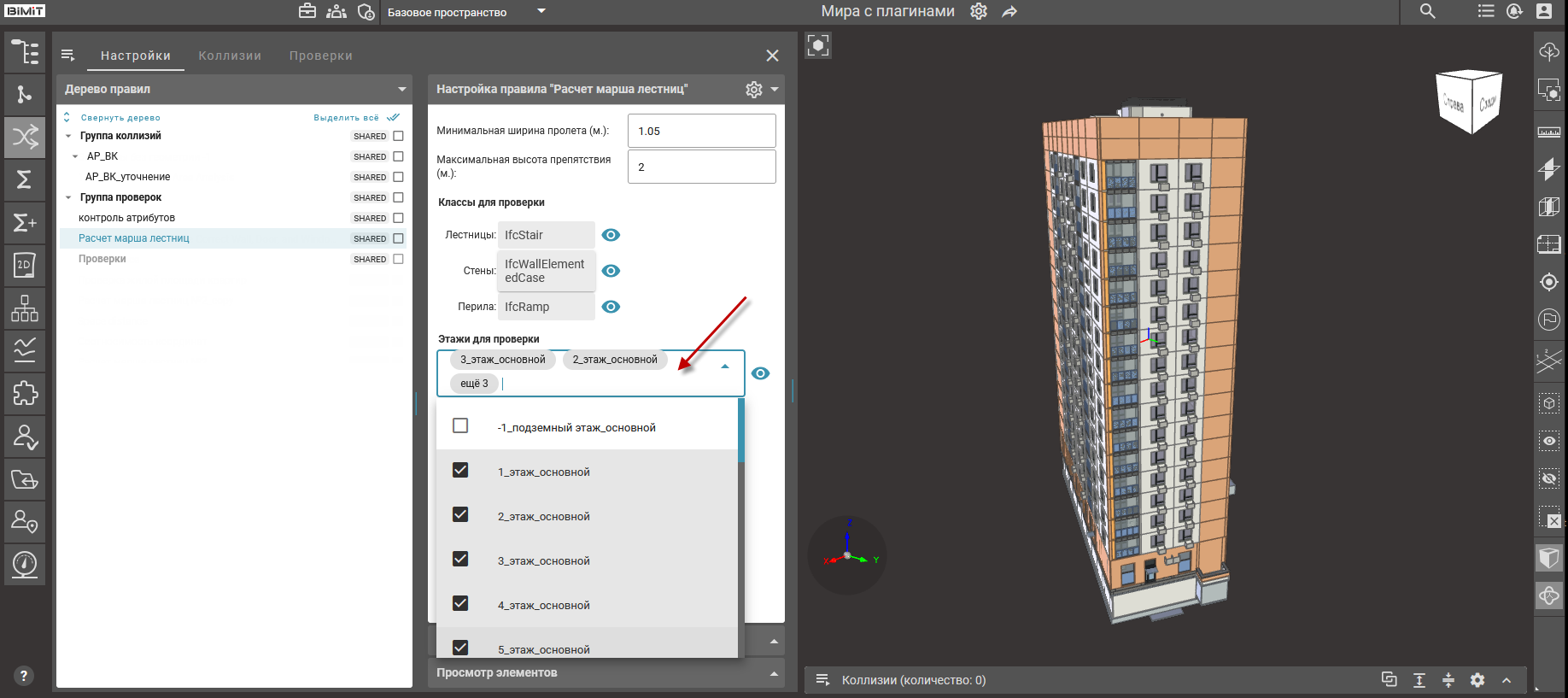Toggle visibility eye for Стены class
The width and height of the screenshot is (1568, 698).
pos(611,271)
